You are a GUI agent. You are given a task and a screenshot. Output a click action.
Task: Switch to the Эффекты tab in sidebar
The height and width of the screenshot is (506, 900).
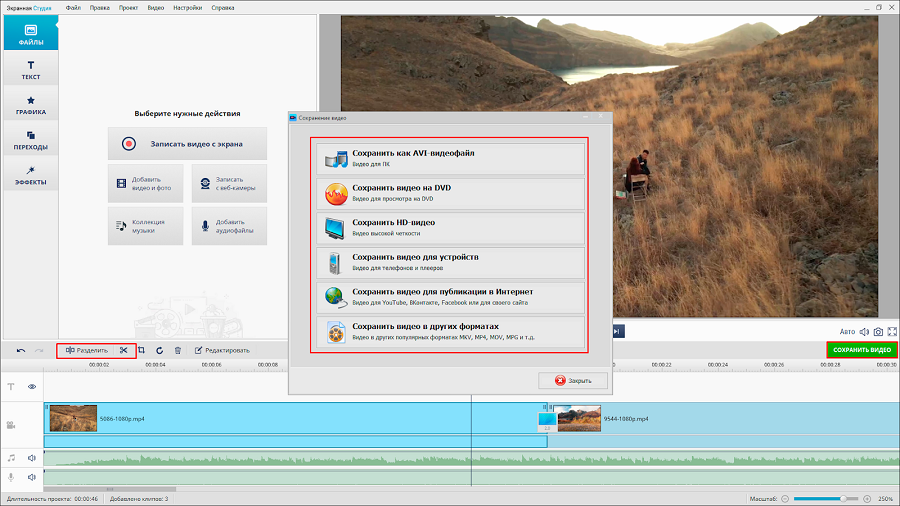(x=30, y=175)
